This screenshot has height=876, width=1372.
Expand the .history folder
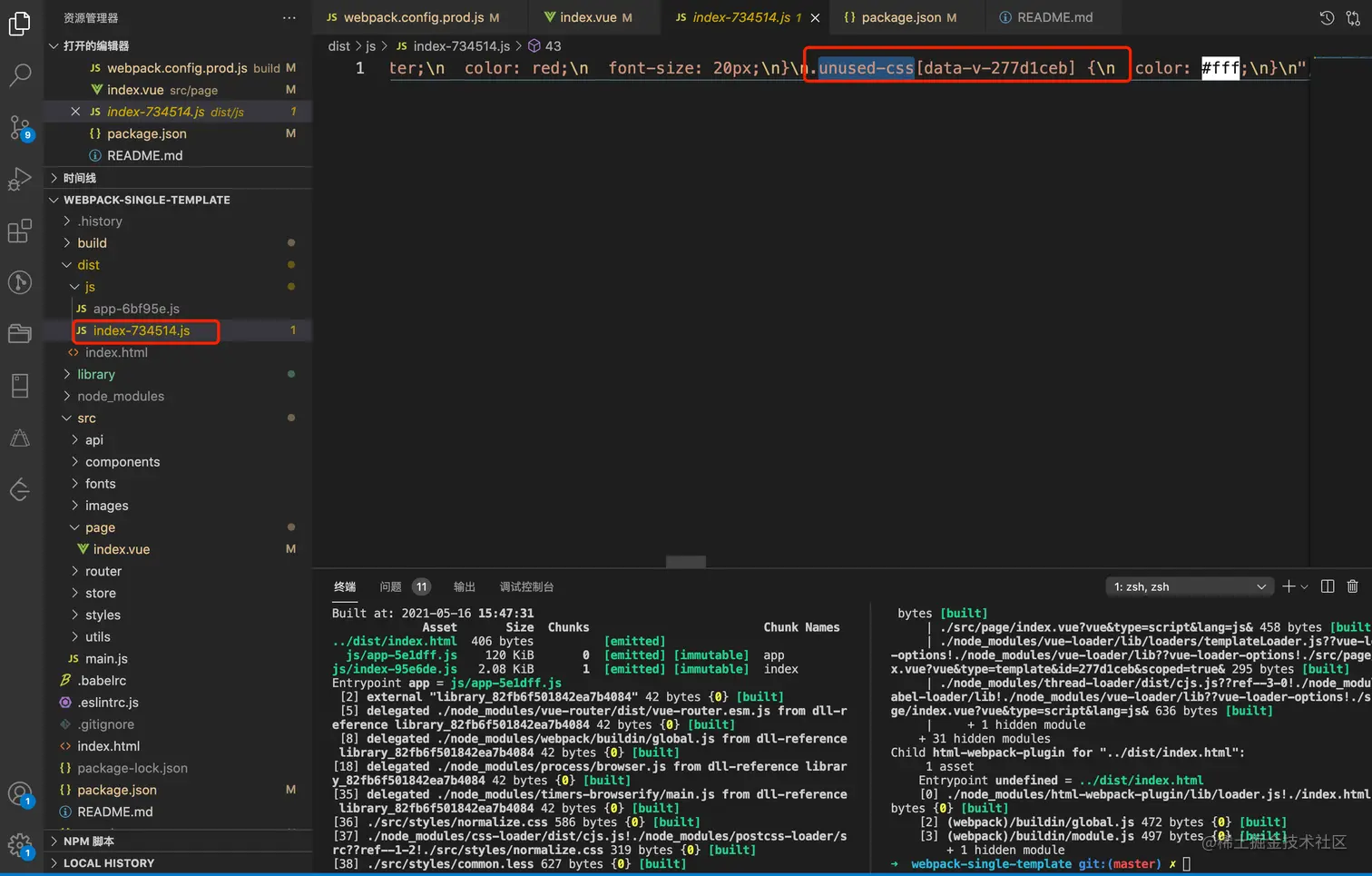(x=179, y=221)
